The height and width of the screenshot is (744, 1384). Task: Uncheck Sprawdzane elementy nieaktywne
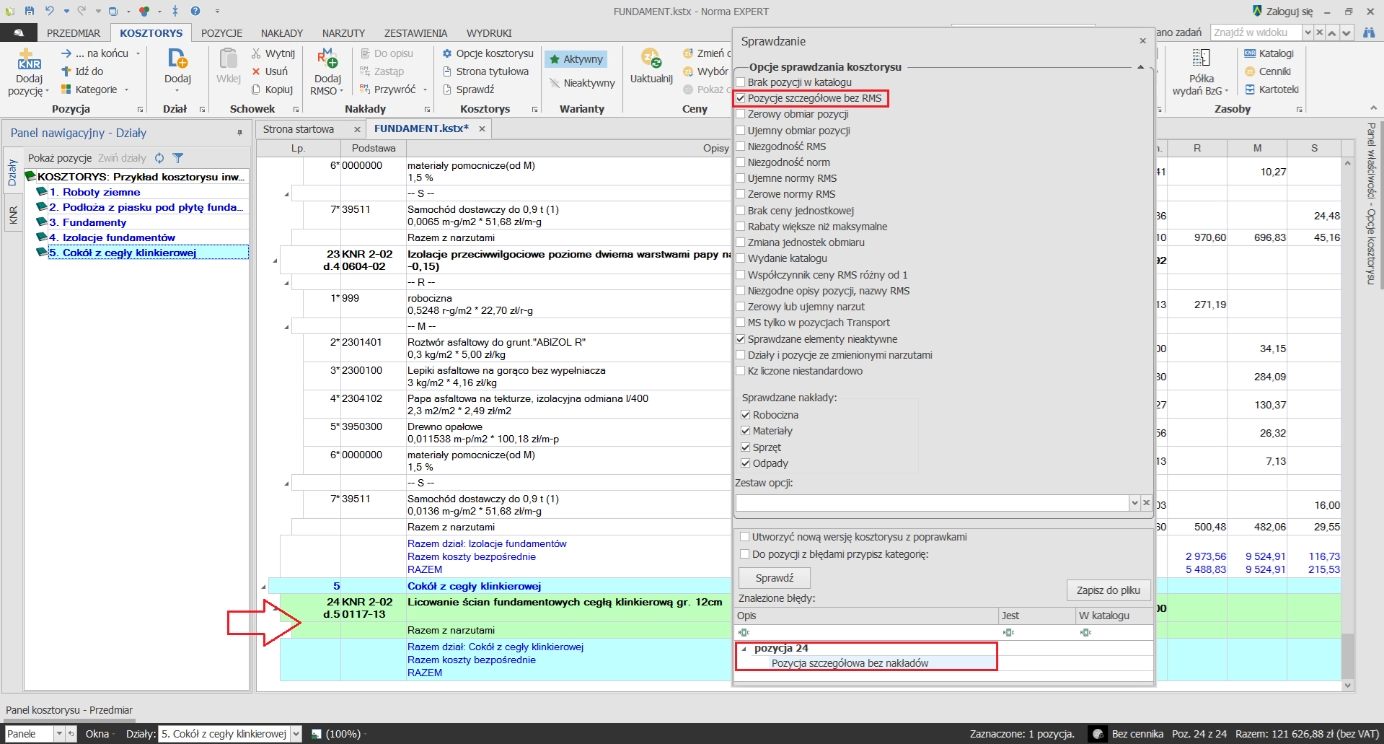click(x=741, y=339)
